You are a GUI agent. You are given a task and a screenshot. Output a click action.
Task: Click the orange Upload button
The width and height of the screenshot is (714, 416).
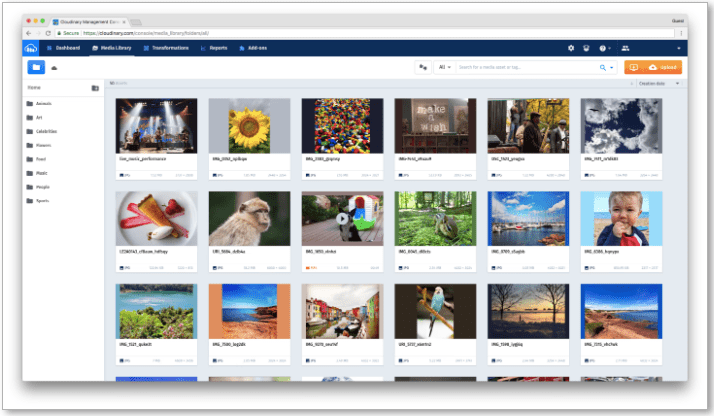pyautogui.click(x=663, y=67)
